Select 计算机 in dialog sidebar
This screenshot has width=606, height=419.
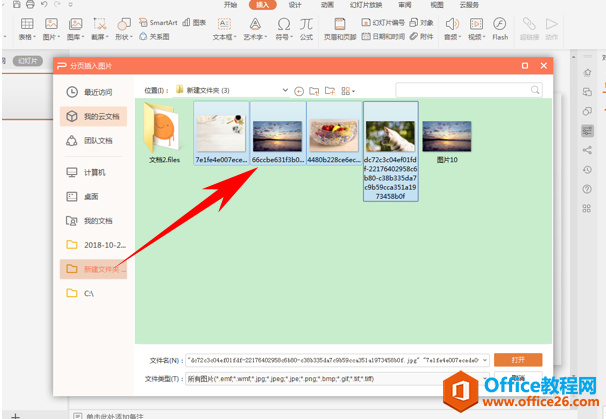[93, 172]
